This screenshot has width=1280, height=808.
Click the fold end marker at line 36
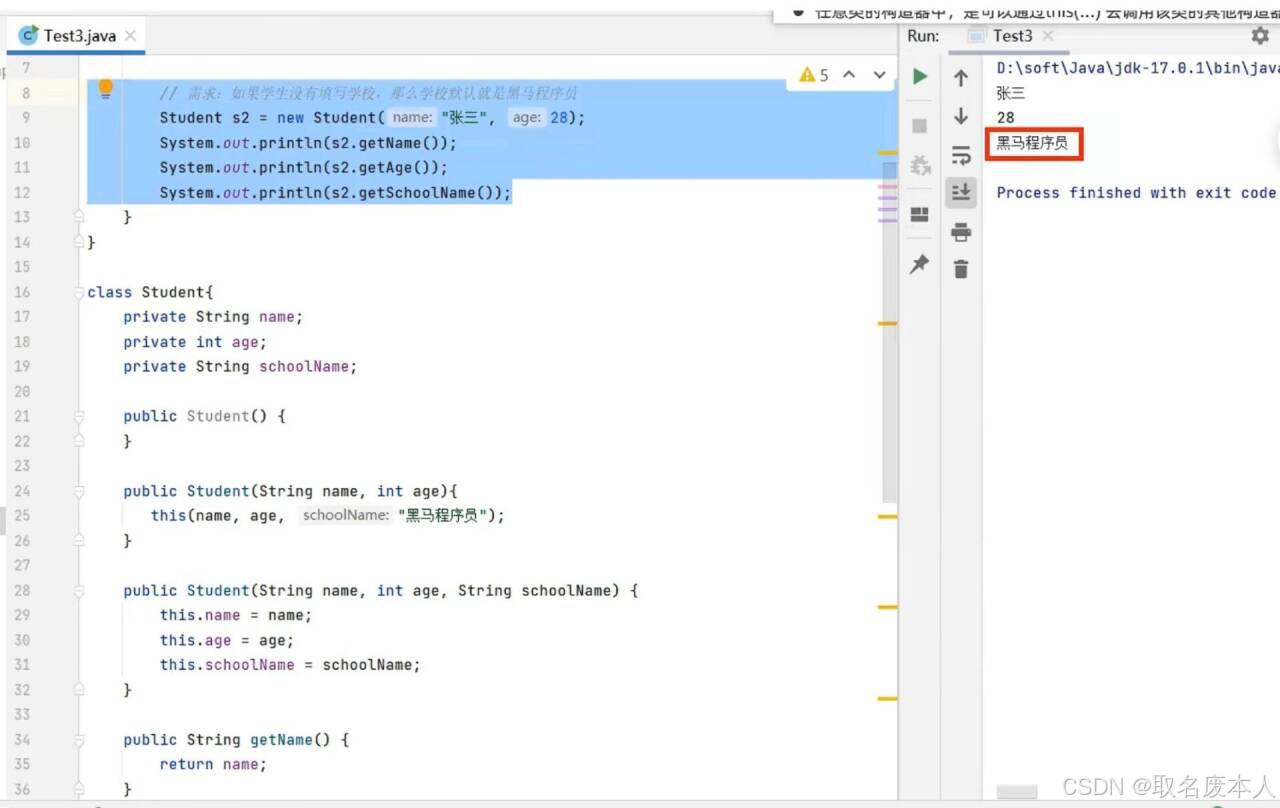coord(78,789)
